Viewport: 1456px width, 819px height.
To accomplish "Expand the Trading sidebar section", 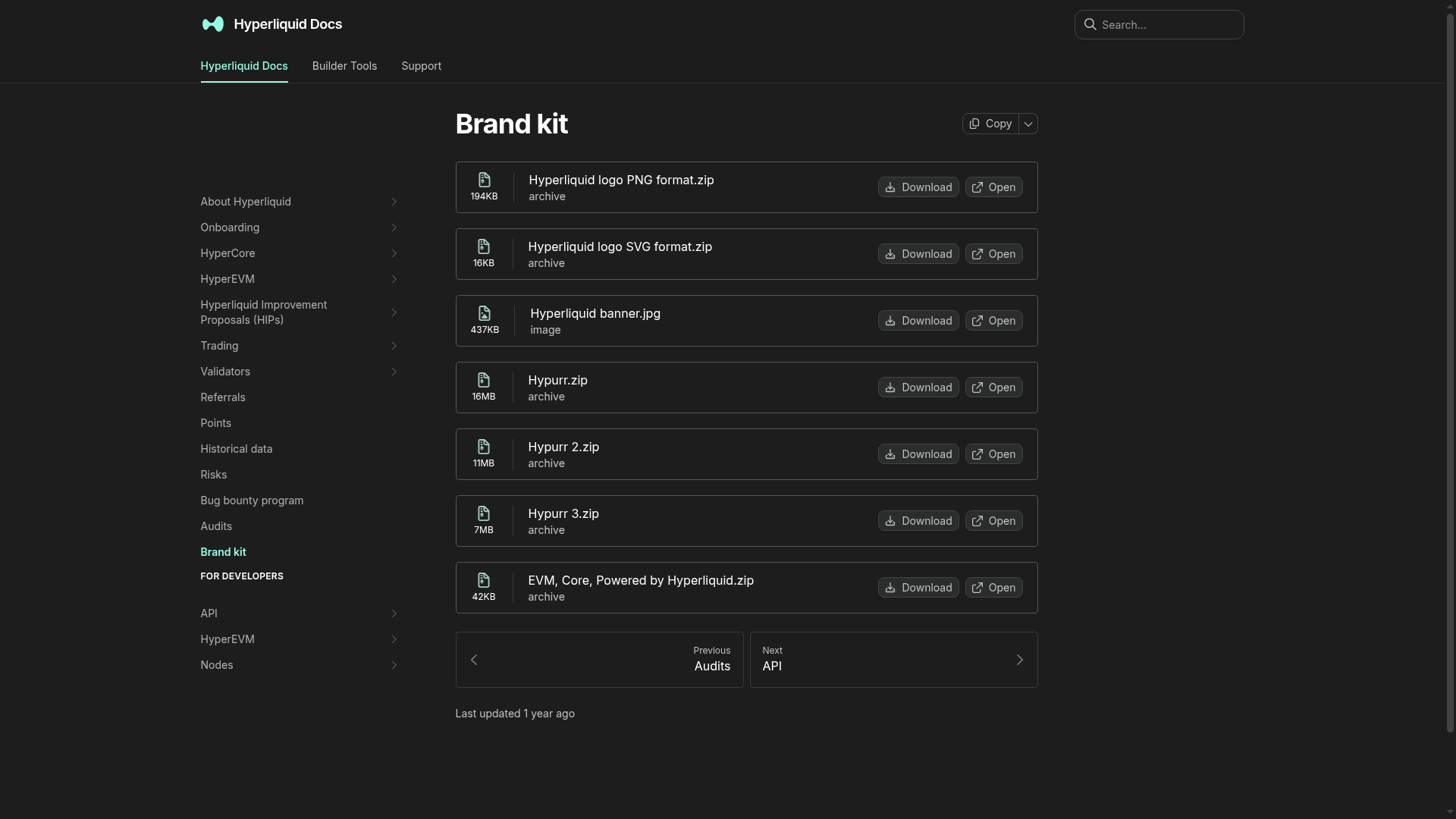I will (394, 346).
